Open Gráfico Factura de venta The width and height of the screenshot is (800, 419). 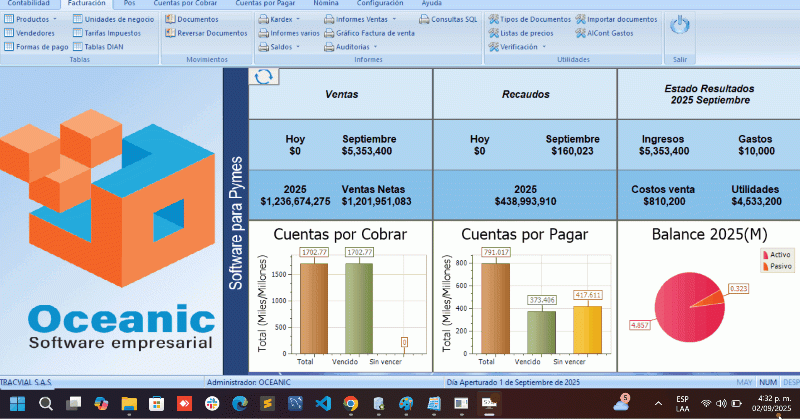(367, 33)
